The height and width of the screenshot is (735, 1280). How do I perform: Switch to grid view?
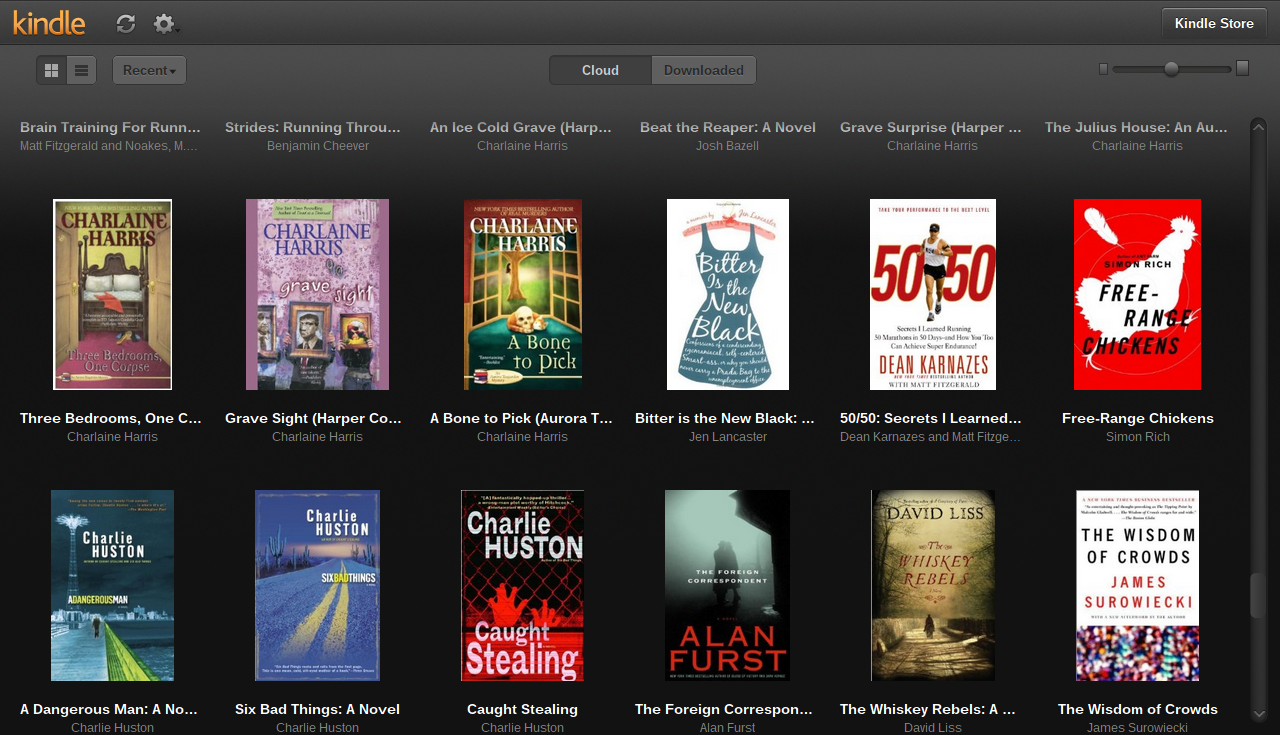coord(52,70)
